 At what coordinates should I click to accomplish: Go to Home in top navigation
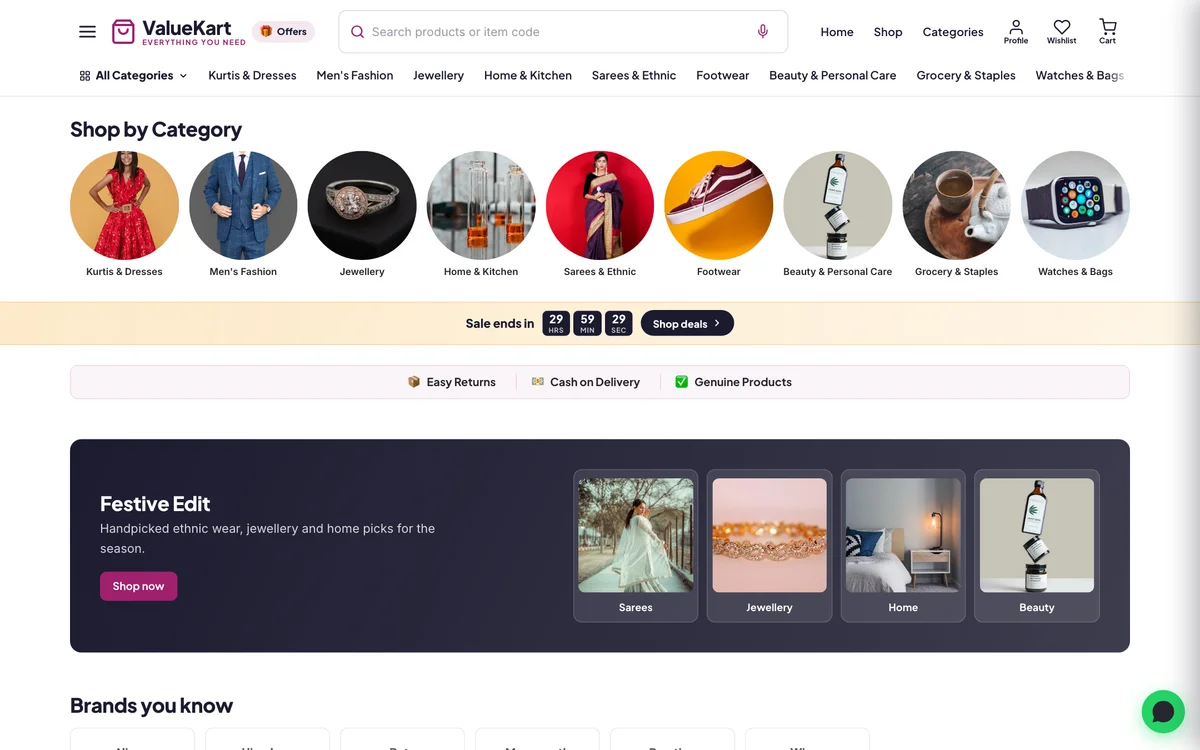(x=837, y=32)
